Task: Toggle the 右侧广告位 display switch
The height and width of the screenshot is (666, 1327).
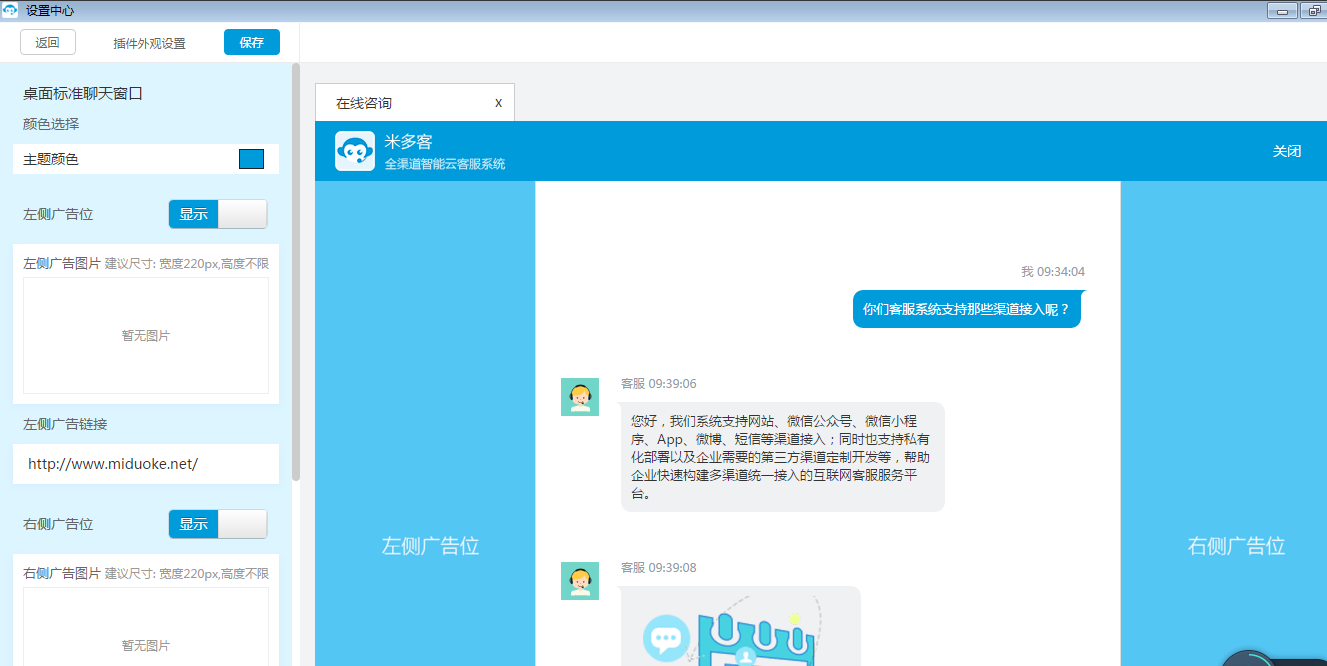Action: point(218,524)
